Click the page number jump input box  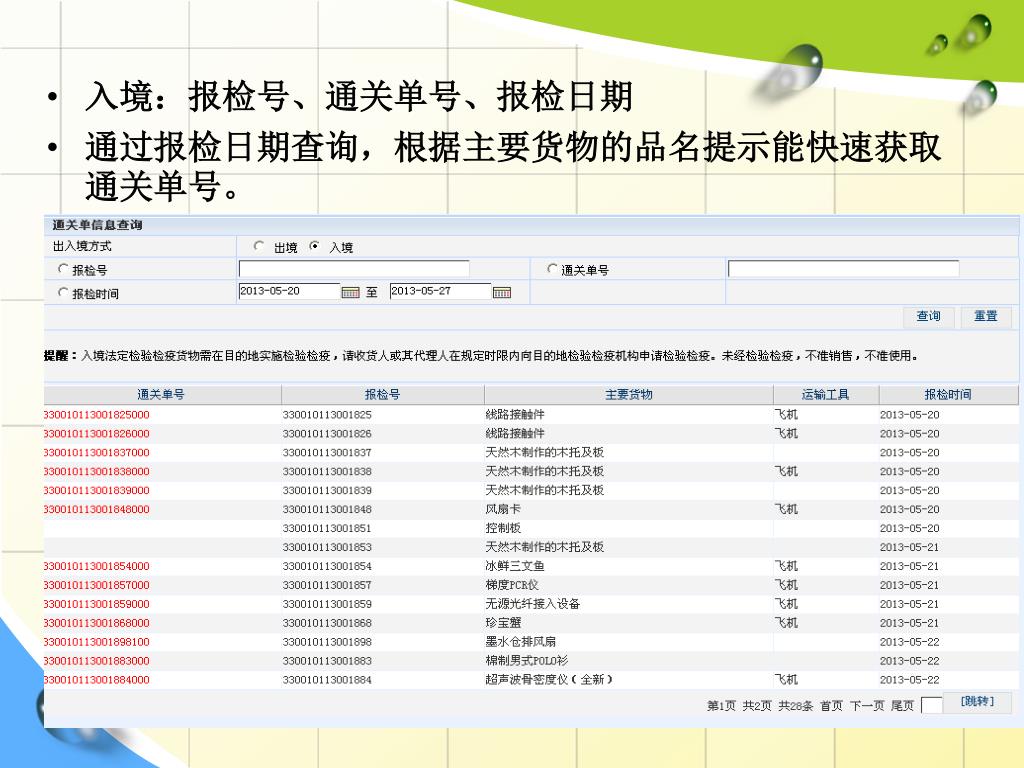click(x=931, y=705)
